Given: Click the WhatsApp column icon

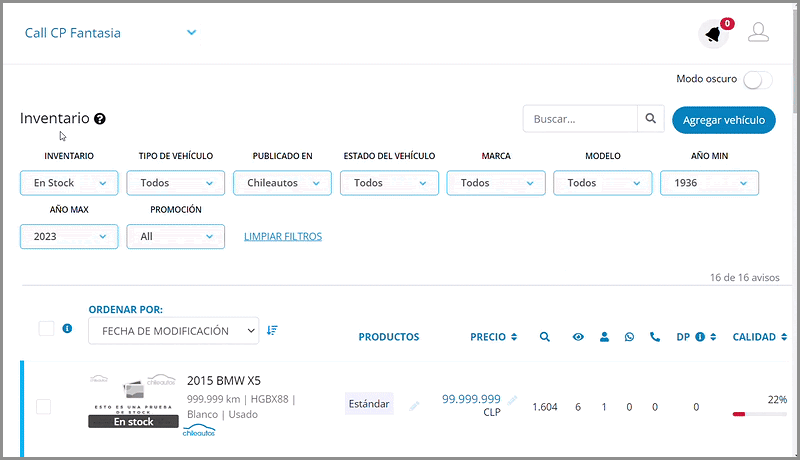Looking at the screenshot, I should coord(630,337).
